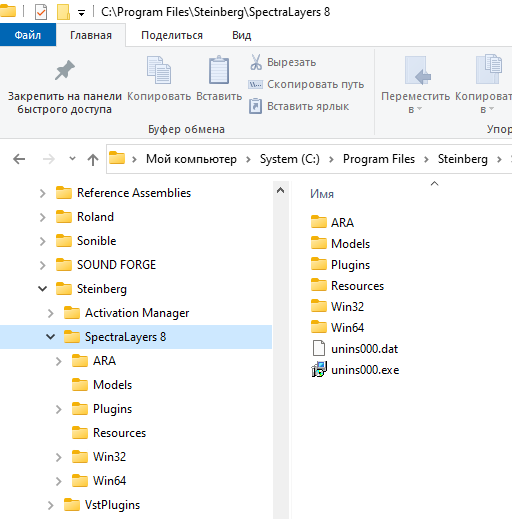512x519 pixels.
Task: Select the Resources folder in the file list
Action: tap(347, 286)
